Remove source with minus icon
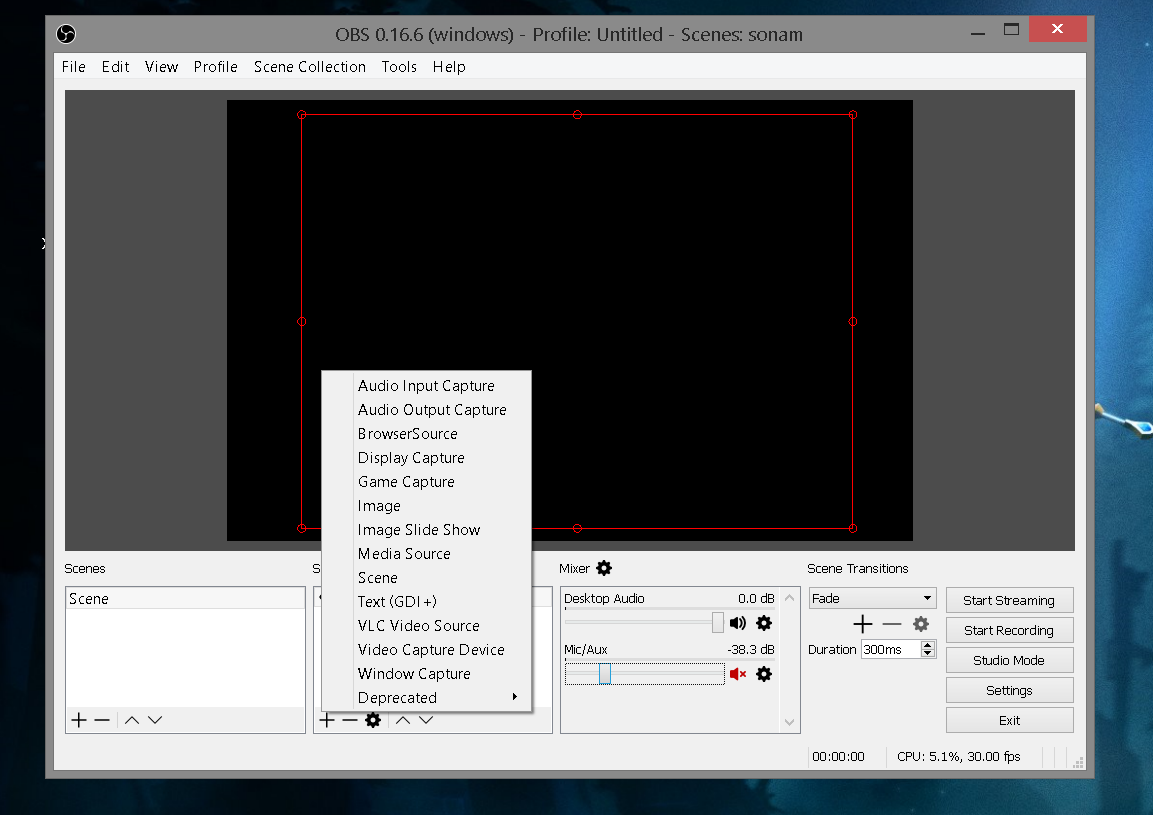Viewport: 1153px width, 815px height. coord(350,720)
